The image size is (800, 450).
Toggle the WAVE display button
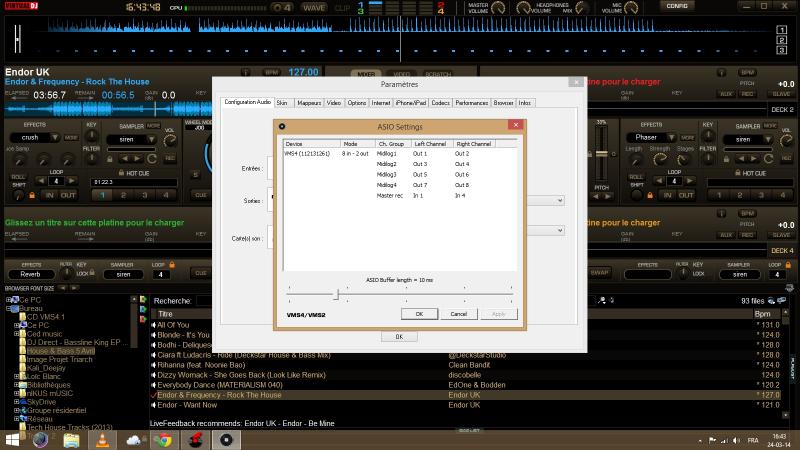click(x=314, y=7)
